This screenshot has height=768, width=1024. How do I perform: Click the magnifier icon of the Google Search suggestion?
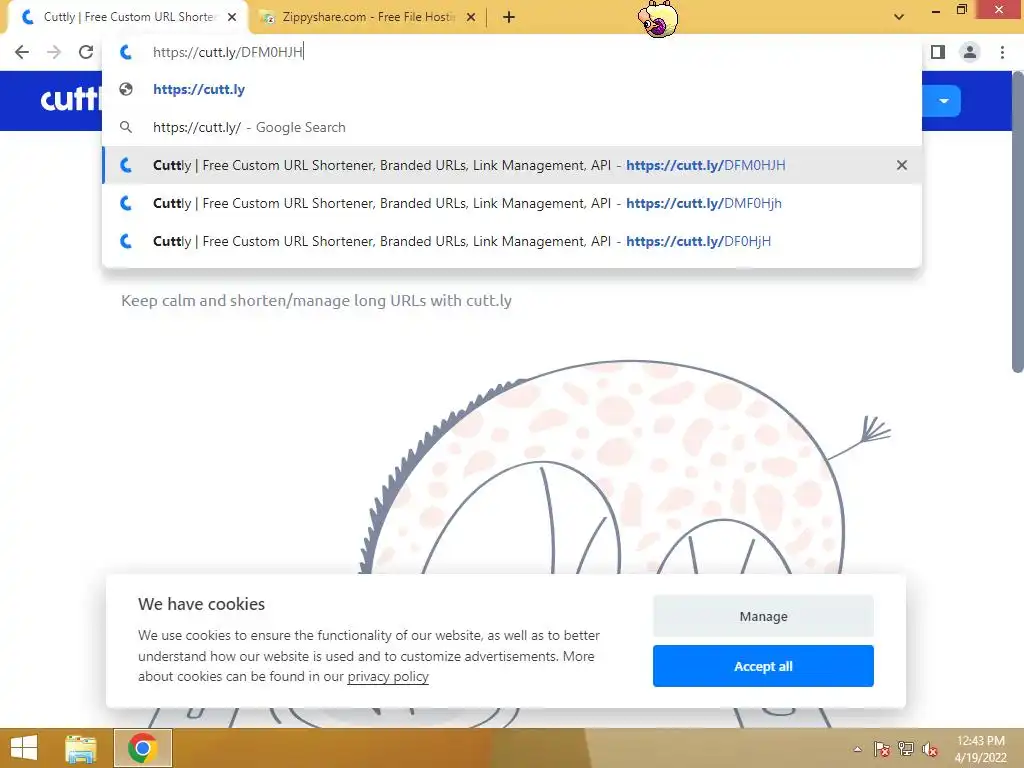[126, 127]
